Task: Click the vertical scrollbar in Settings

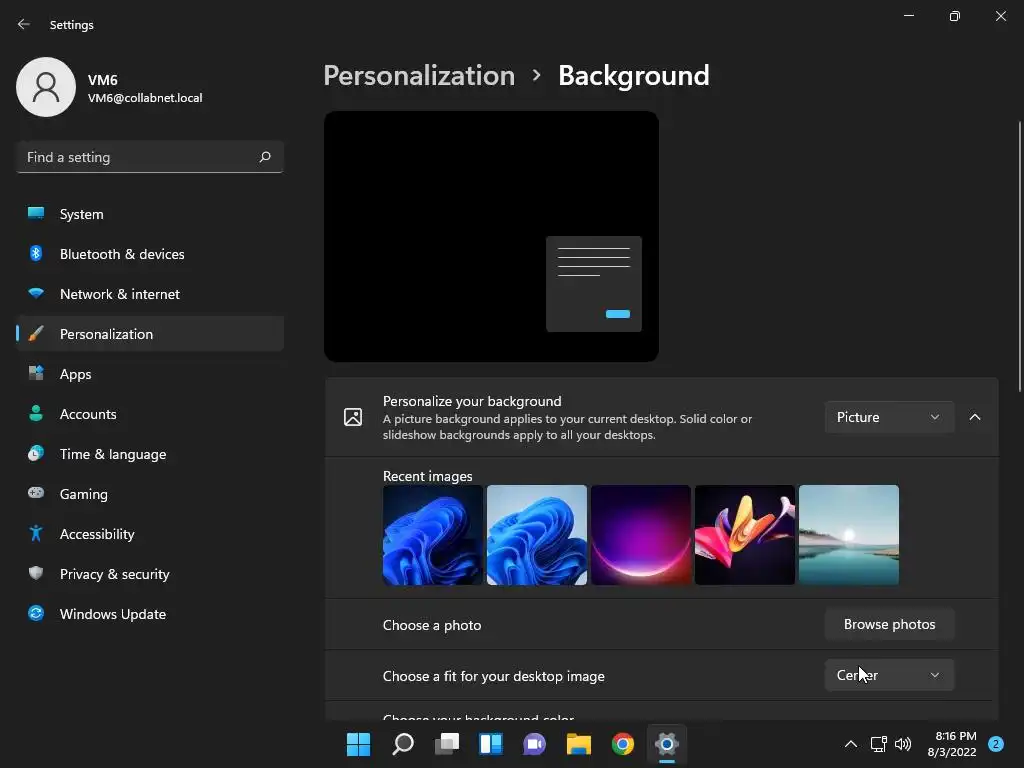Action: [1019, 257]
